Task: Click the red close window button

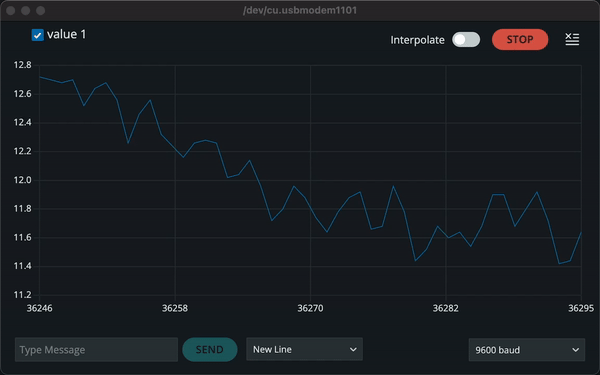Action: [11, 10]
